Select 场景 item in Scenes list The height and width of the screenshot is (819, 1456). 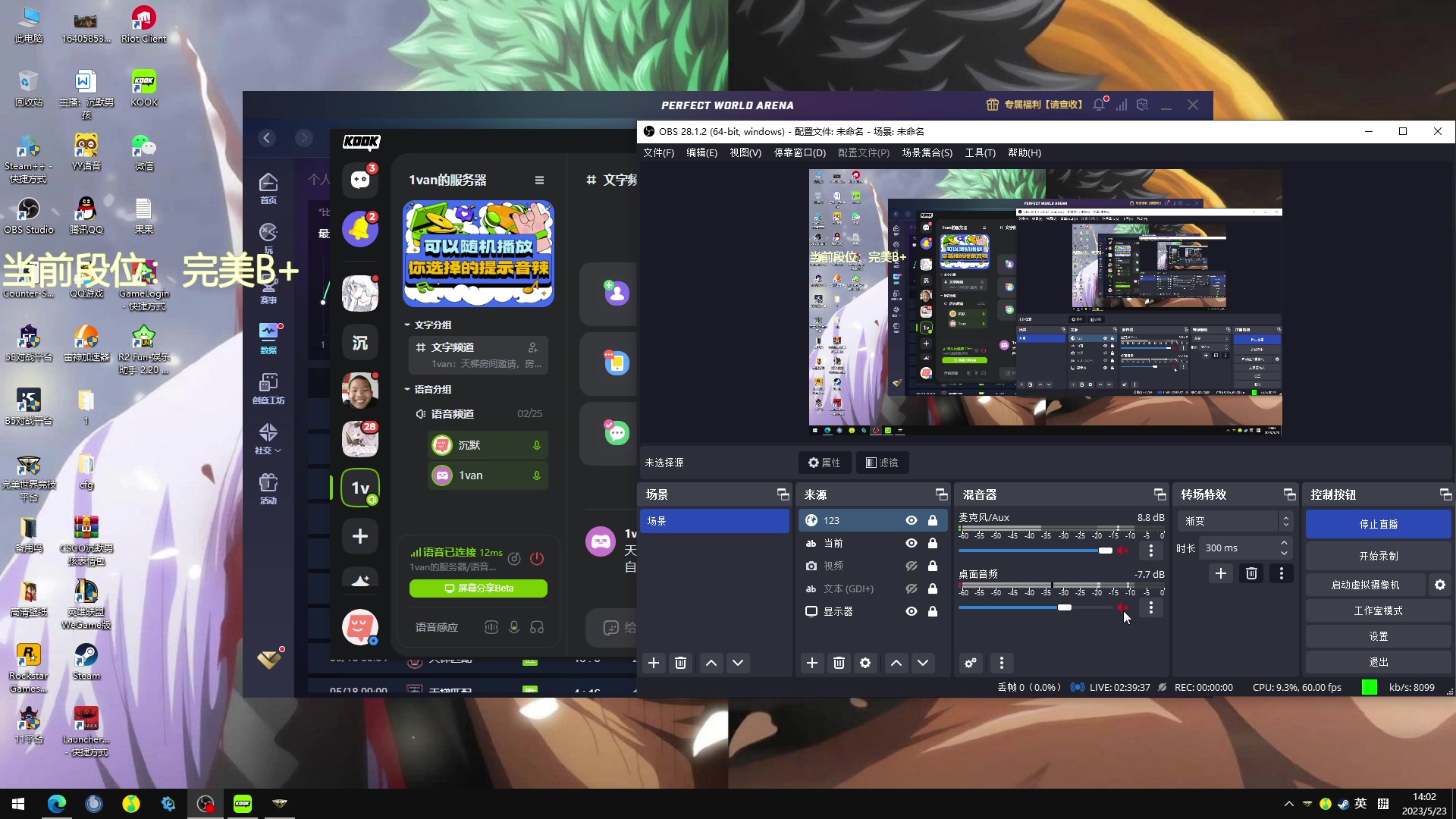point(714,521)
